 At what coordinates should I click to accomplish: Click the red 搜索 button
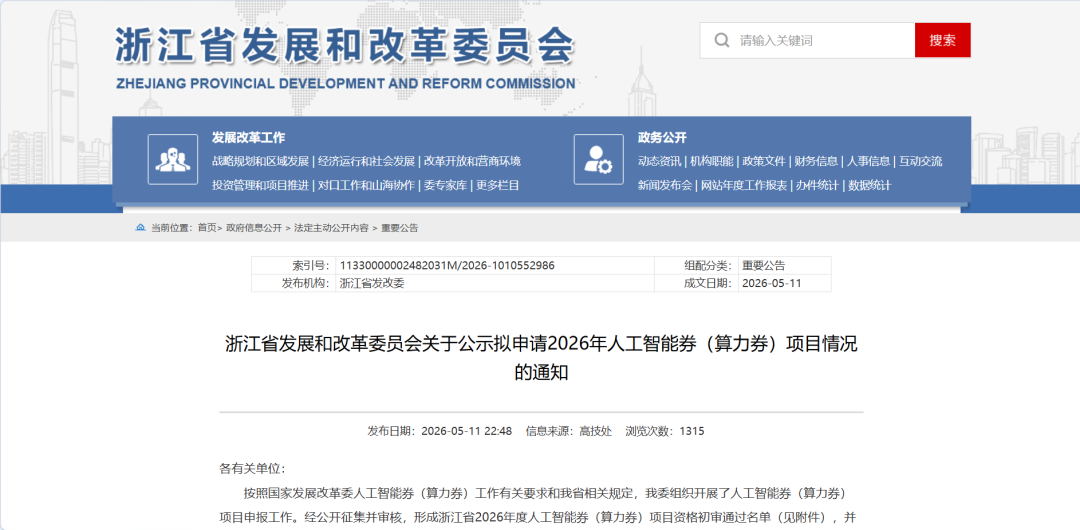click(x=942, y=40)
